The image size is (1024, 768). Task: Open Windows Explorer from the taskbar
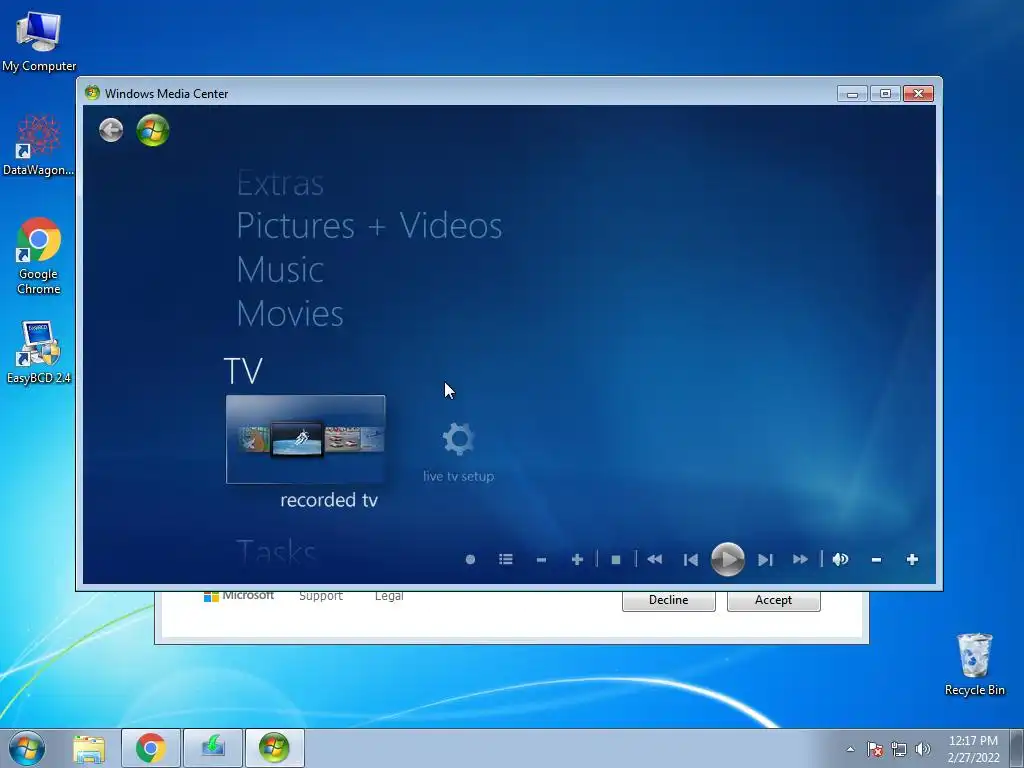tap(89, 748)
